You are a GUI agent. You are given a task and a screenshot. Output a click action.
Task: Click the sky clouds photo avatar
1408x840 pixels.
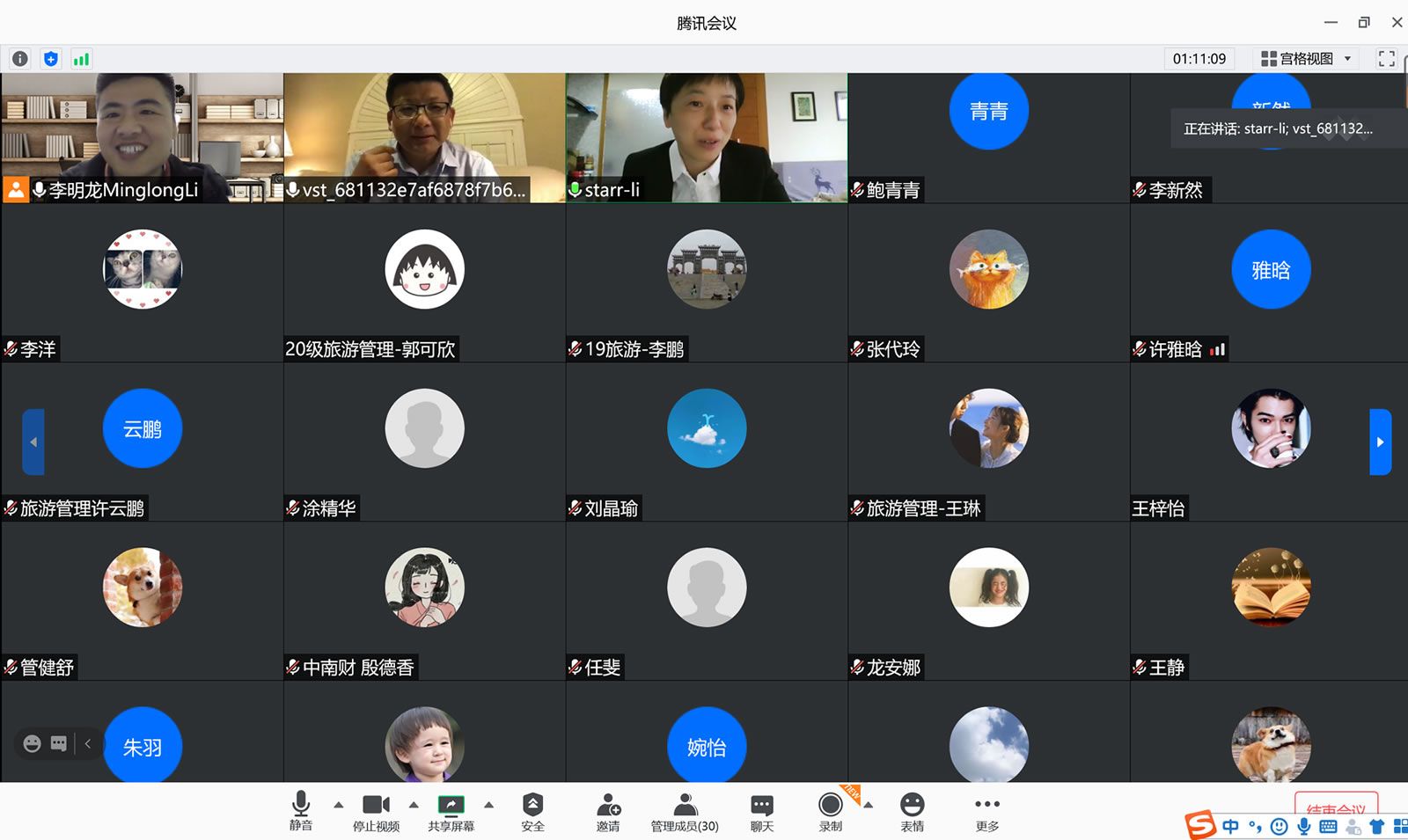coord(988,745)
